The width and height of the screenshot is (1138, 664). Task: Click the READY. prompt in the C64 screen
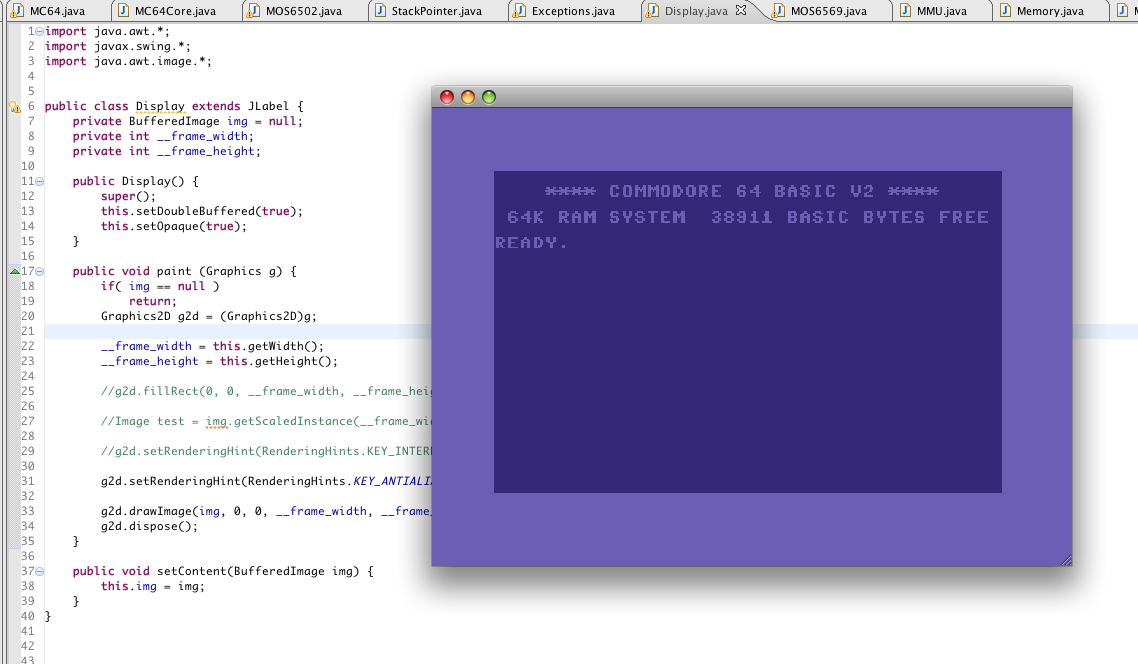[x=531, y=243]
